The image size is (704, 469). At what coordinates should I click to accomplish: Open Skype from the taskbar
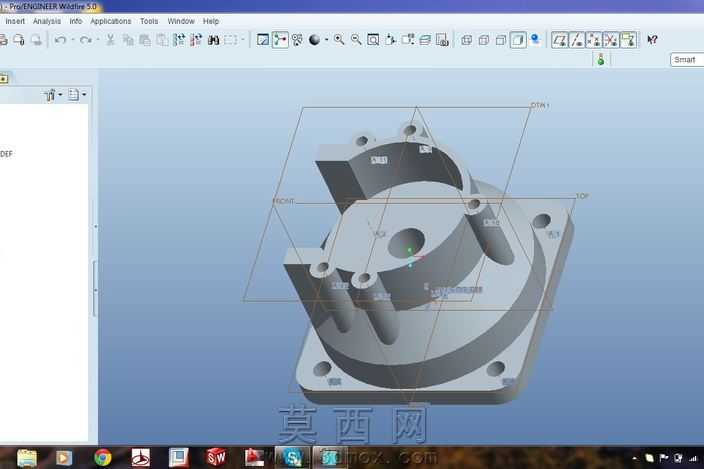point(293,458)
